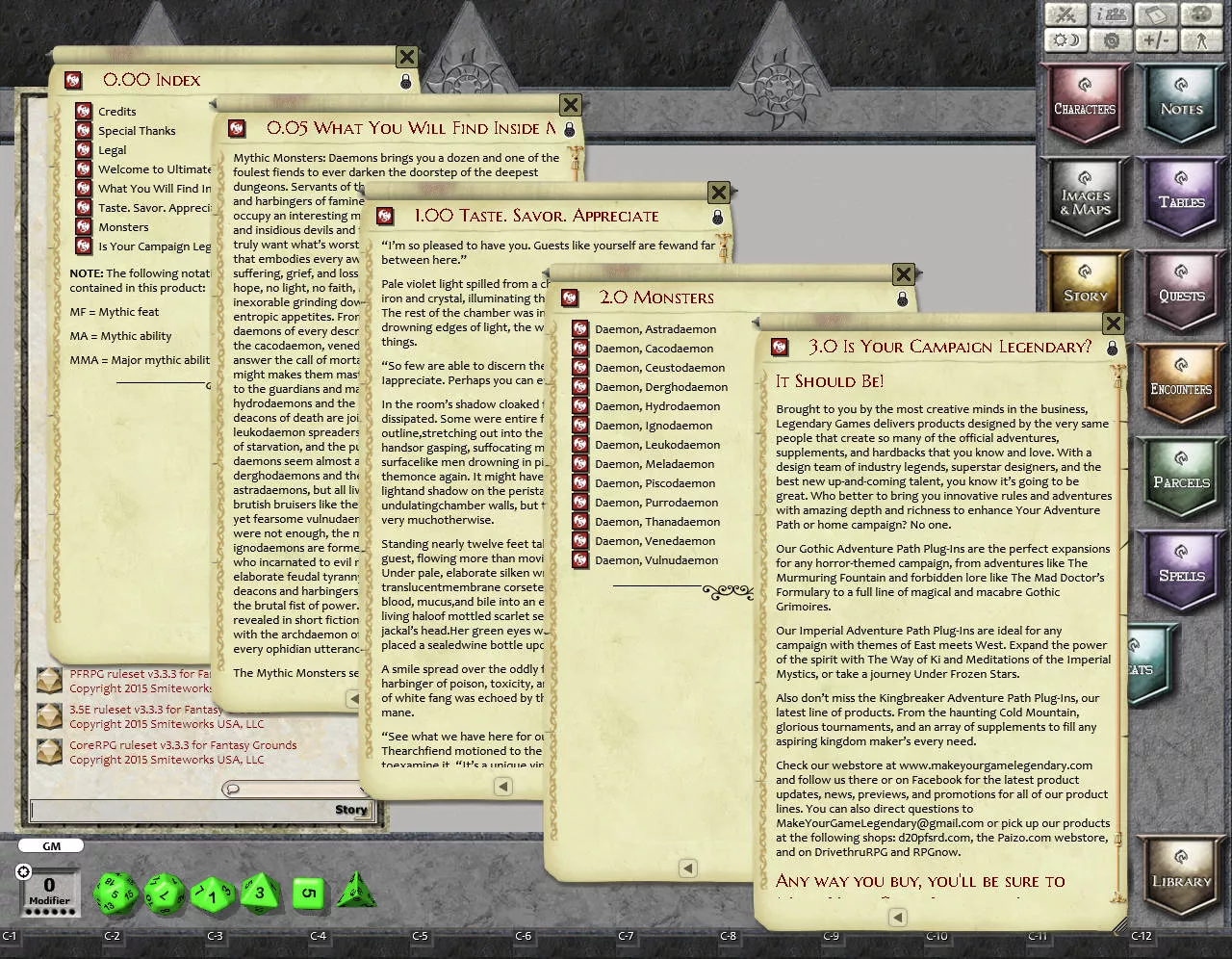Open the Tables sidebar panel
The width and height of the screenshot is (1232, 959).
click(x=1181, y=196)
